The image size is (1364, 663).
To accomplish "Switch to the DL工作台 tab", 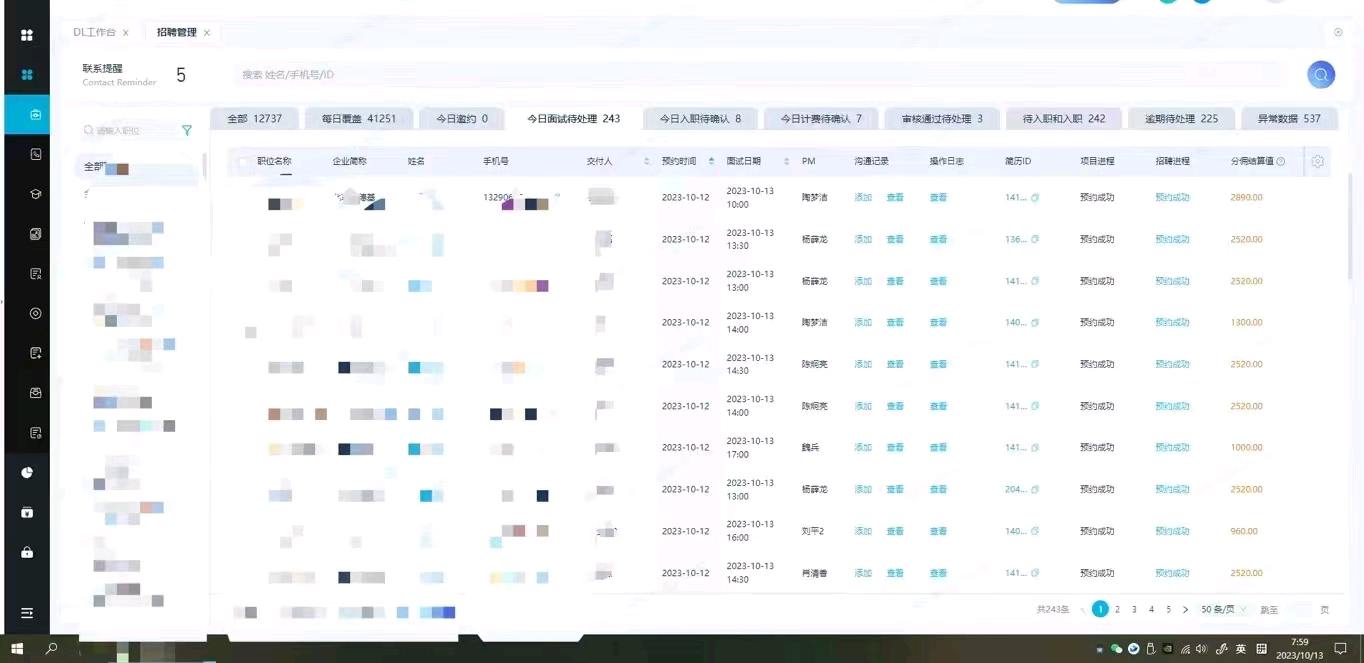I will tap(94, 33).
